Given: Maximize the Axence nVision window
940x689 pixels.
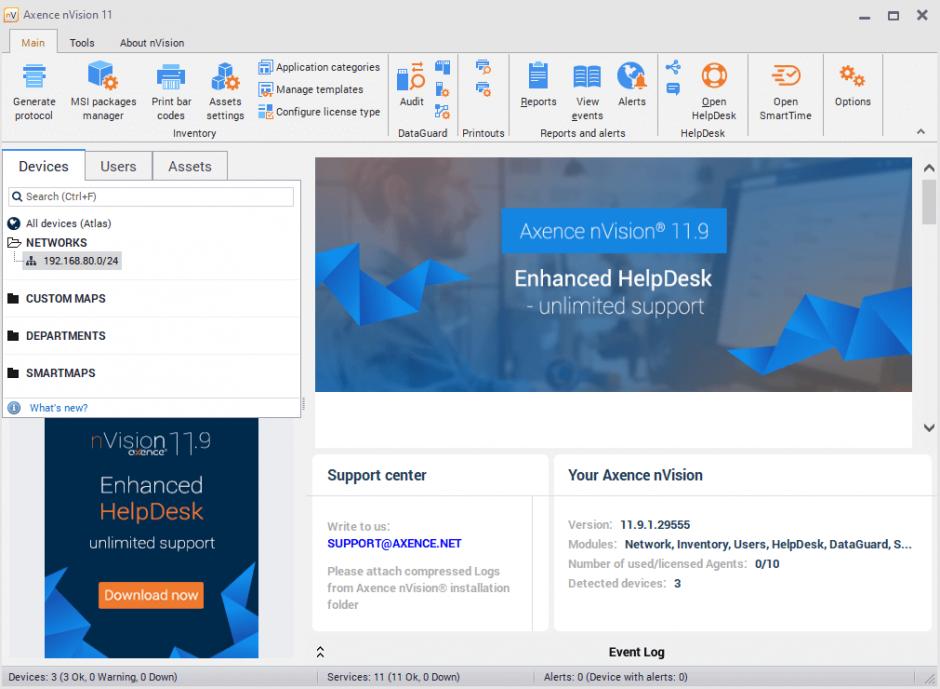Looking at the screenshot, I should 893,16.
